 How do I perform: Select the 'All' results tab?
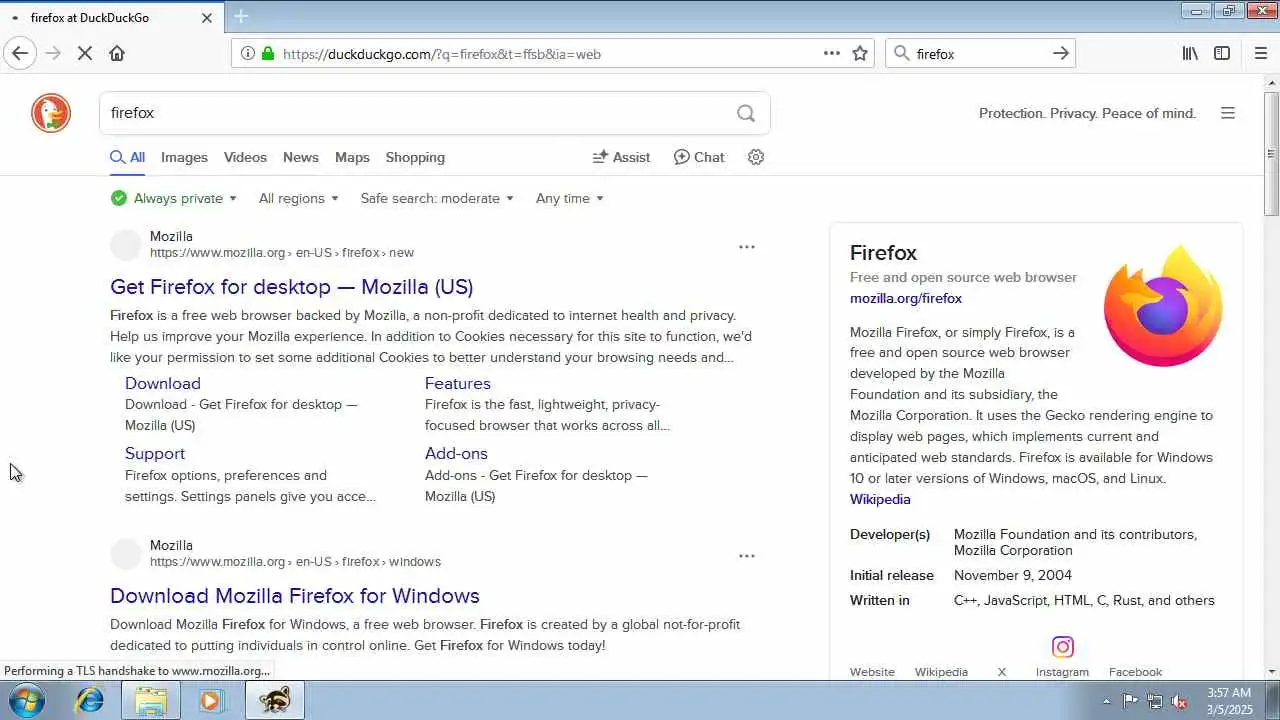[x=127, y=157]
